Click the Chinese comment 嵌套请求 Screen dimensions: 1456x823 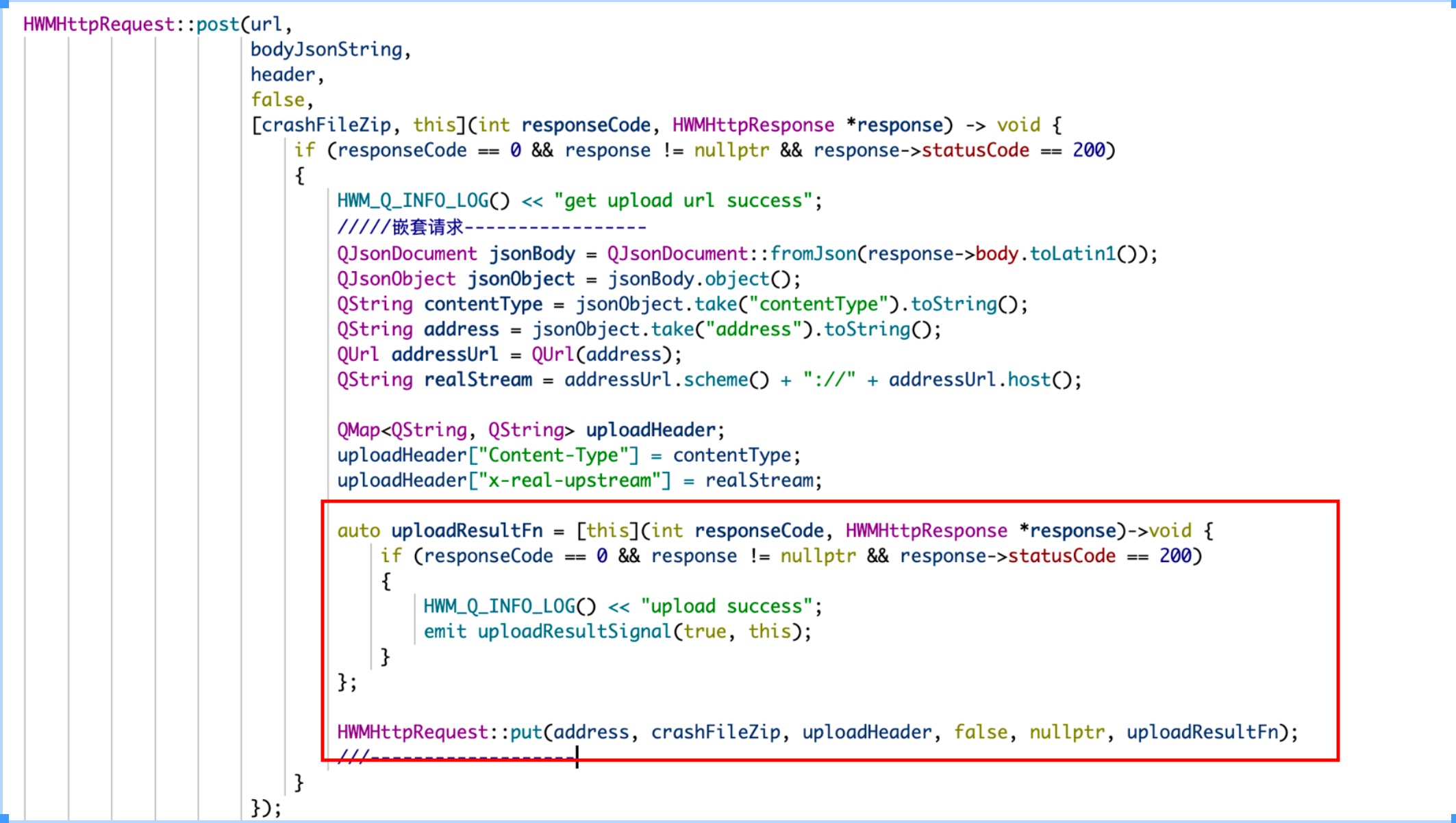(x=427, y=227)
